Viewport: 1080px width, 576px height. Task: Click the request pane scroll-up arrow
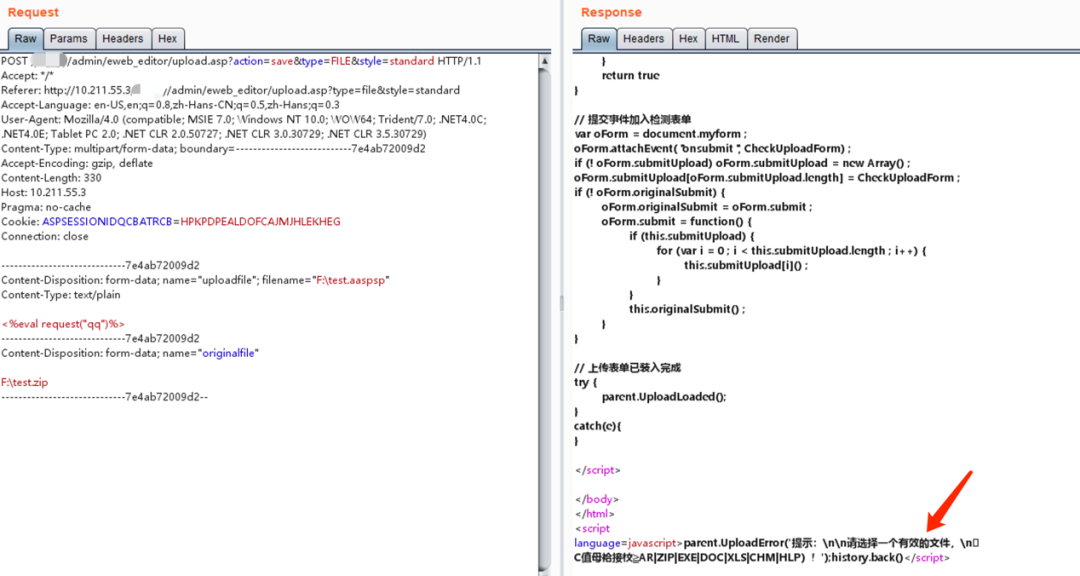(x=545, y=61)
